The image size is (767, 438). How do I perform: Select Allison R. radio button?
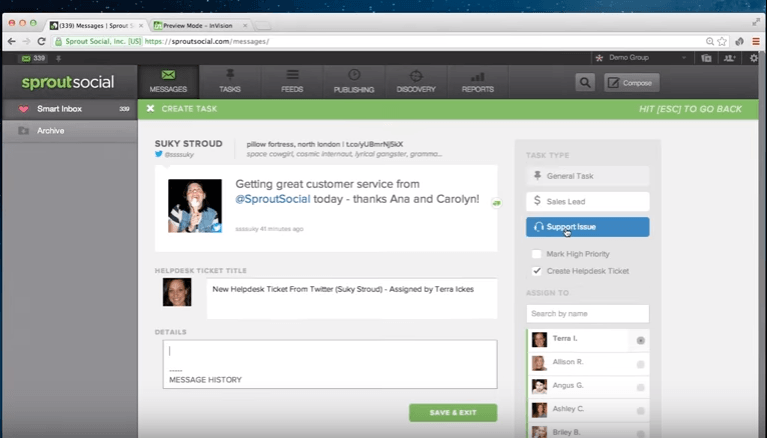pyautogui.click(x=640, y=364)
